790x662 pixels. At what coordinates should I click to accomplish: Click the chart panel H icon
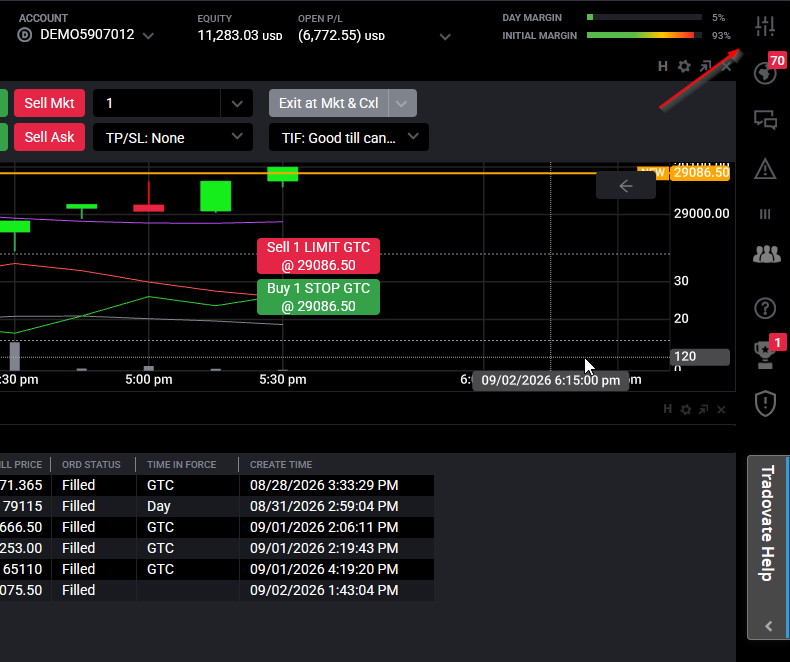[663, 67]
